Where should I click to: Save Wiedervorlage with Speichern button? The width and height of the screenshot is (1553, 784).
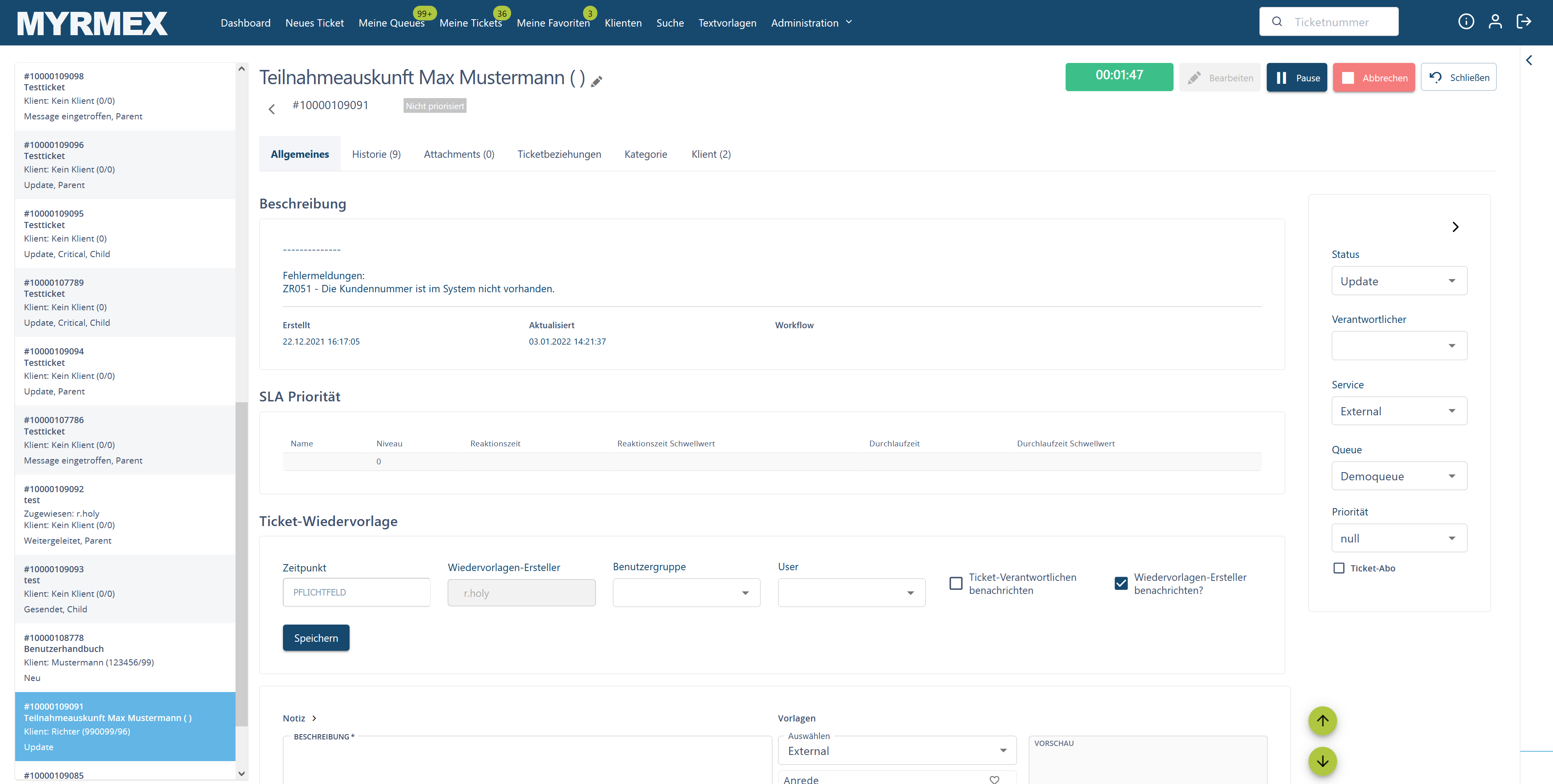316,638
